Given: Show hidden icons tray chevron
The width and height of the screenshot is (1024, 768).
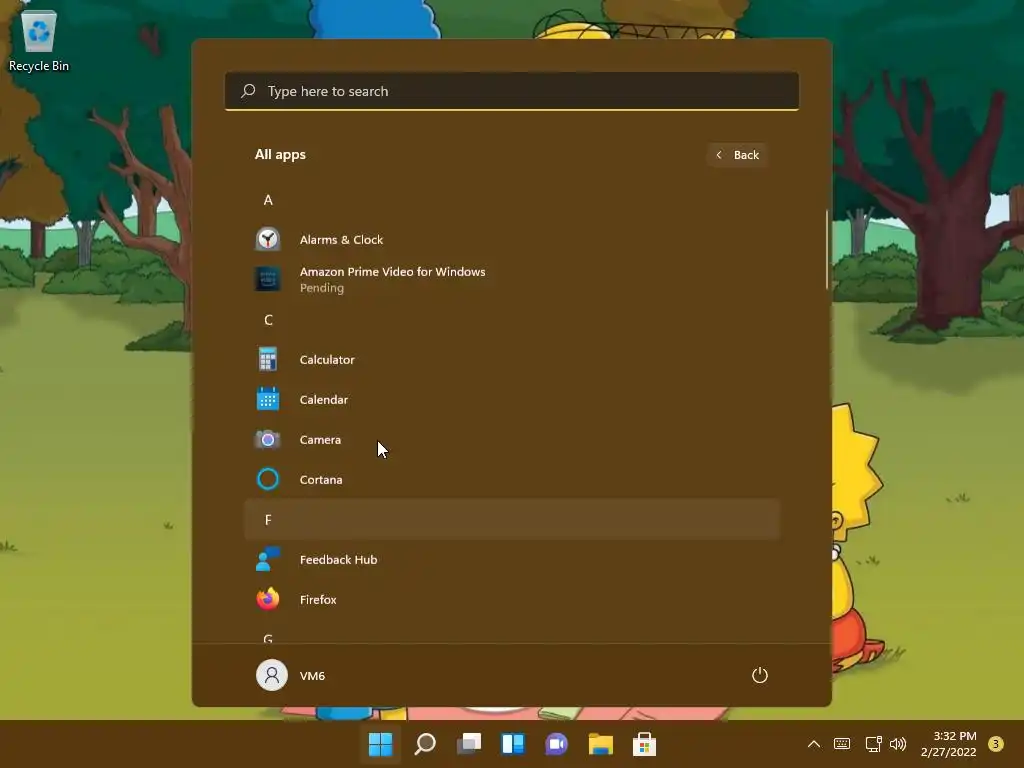Looking at the screenshot, I should click(814, 744).
